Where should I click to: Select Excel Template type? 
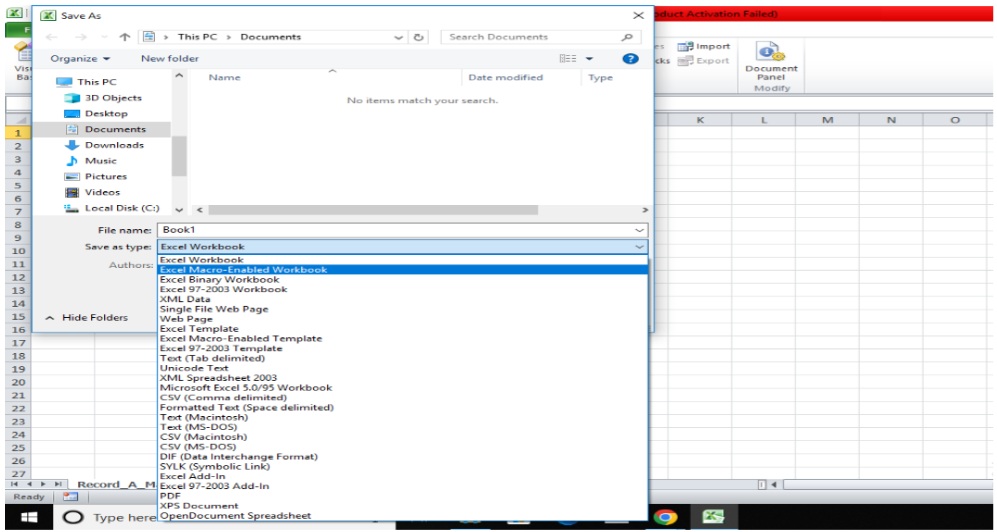[x=402, y=329]
